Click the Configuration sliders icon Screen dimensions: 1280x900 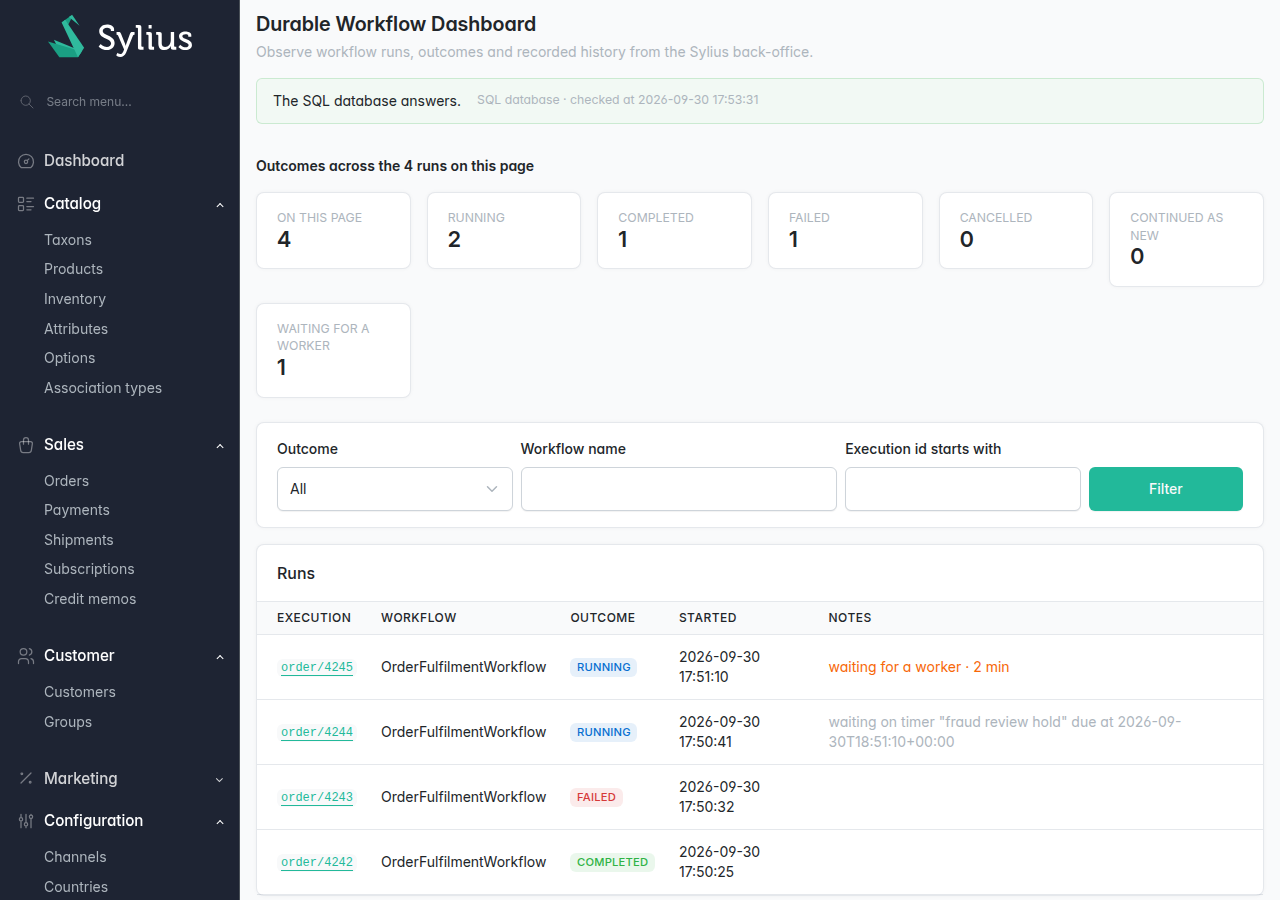[27, 821]
